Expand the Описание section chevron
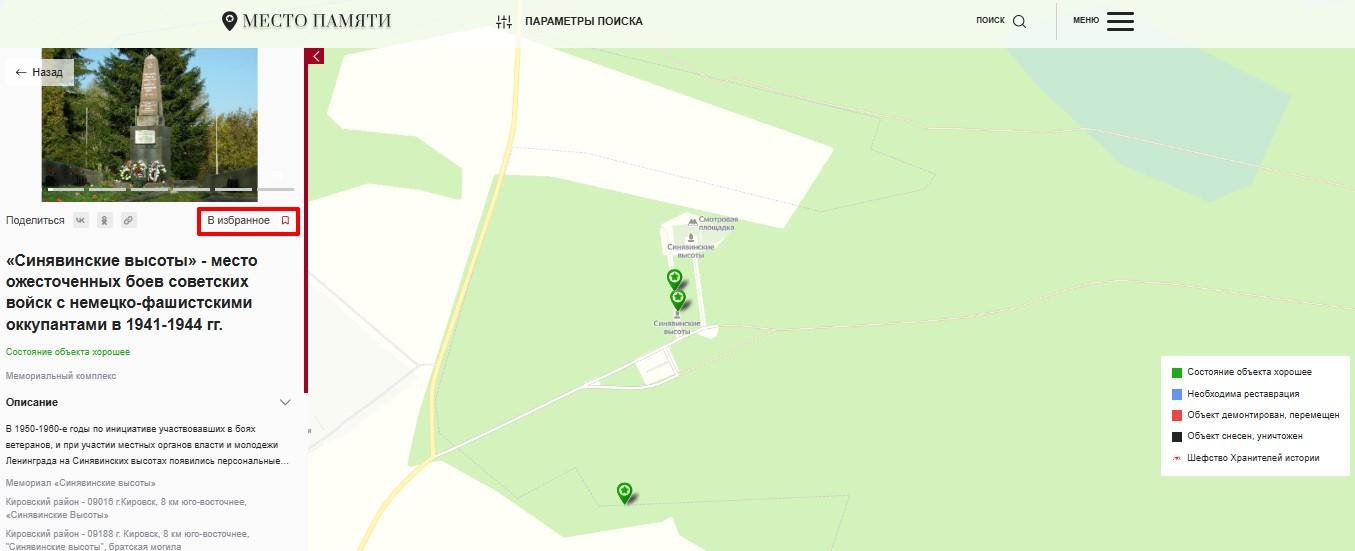This screenshot has height=551, width=1355. tap(285, 402)
